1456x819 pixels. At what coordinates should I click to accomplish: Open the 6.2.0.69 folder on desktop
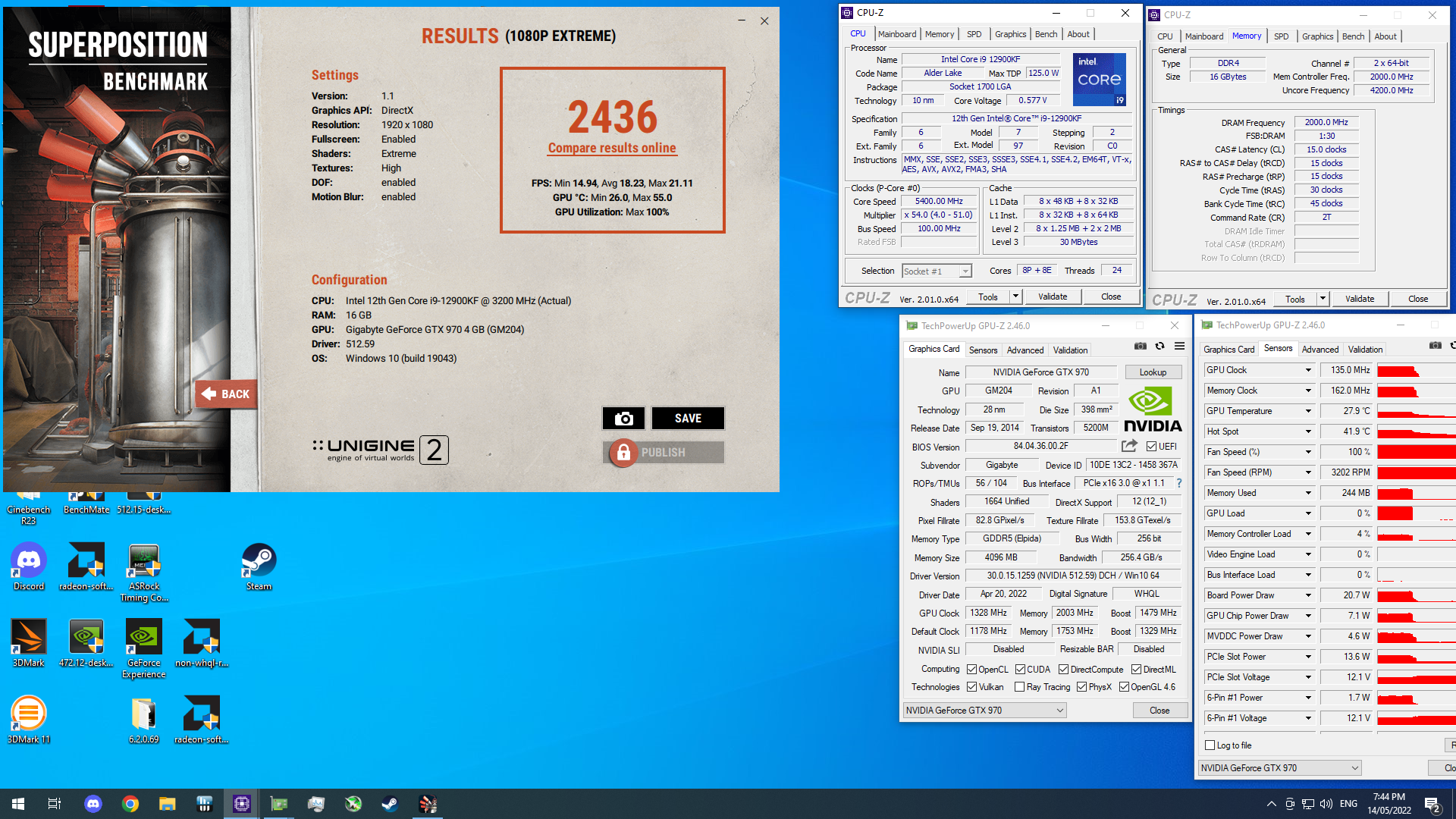pyautogui.click(x=144, y=720)
